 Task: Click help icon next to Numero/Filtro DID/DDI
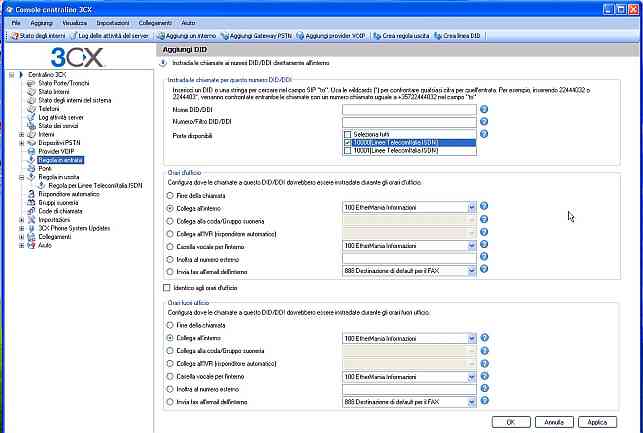tap(484, 121)
